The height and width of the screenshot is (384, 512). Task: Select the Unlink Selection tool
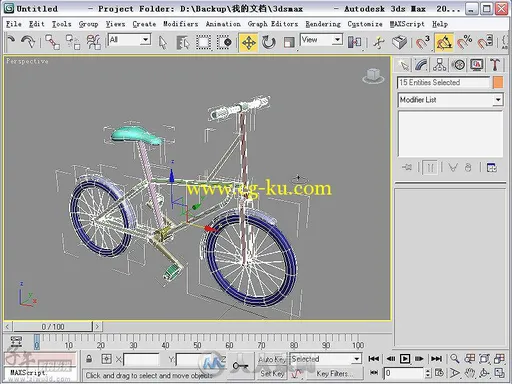pos(73,42)
